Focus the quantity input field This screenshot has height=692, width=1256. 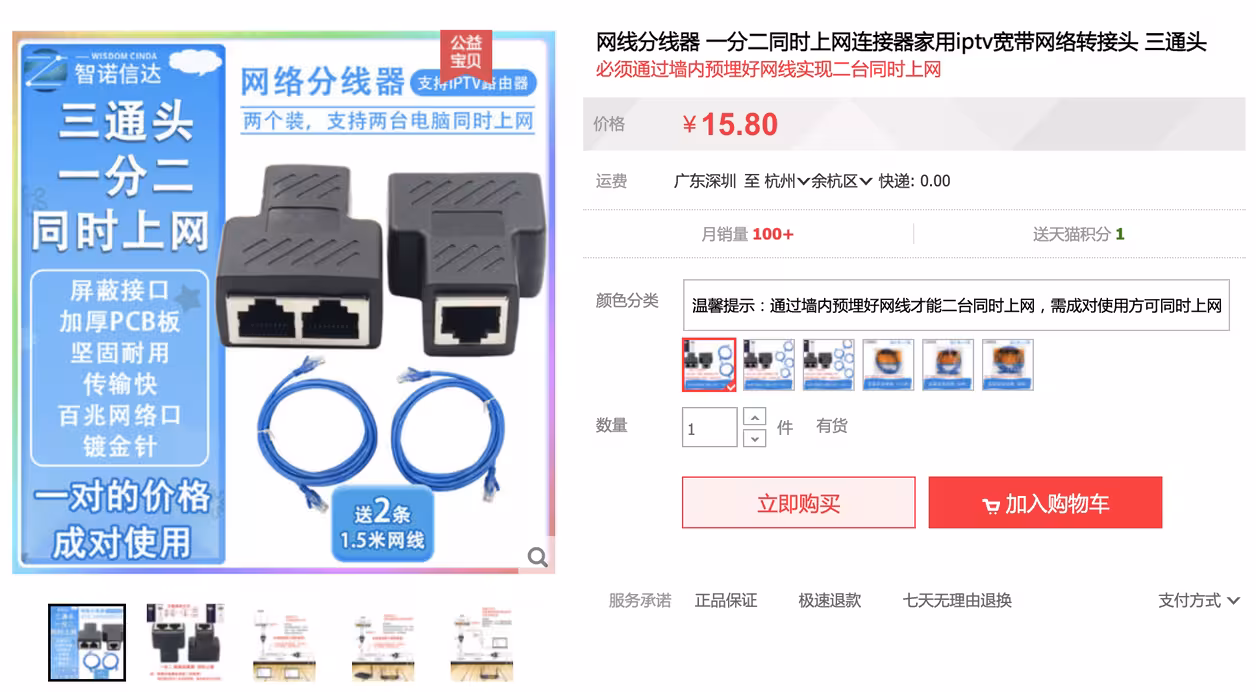[x=710, y=428]
